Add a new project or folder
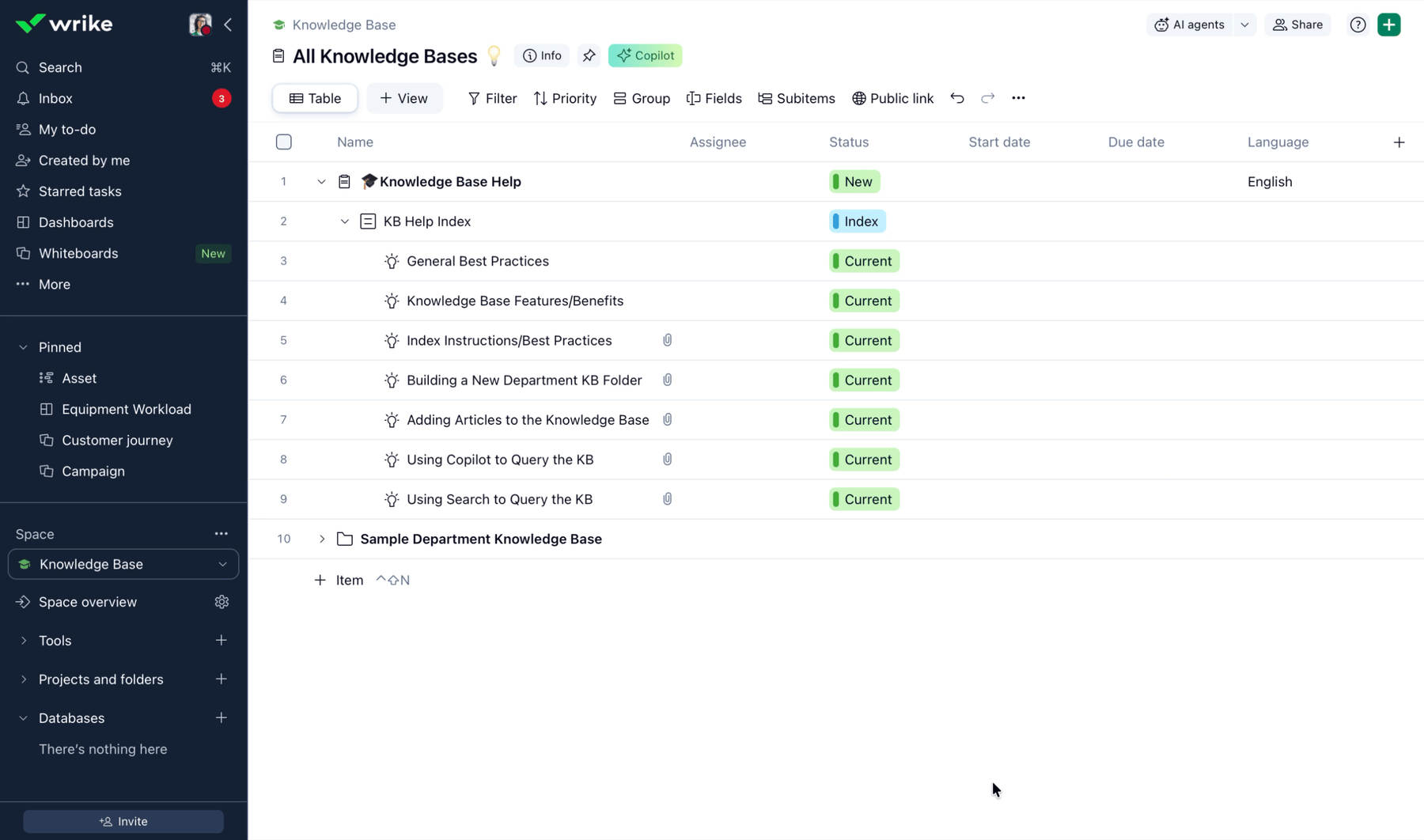Viewport: 1424px width, 840px height. point(222,679)
